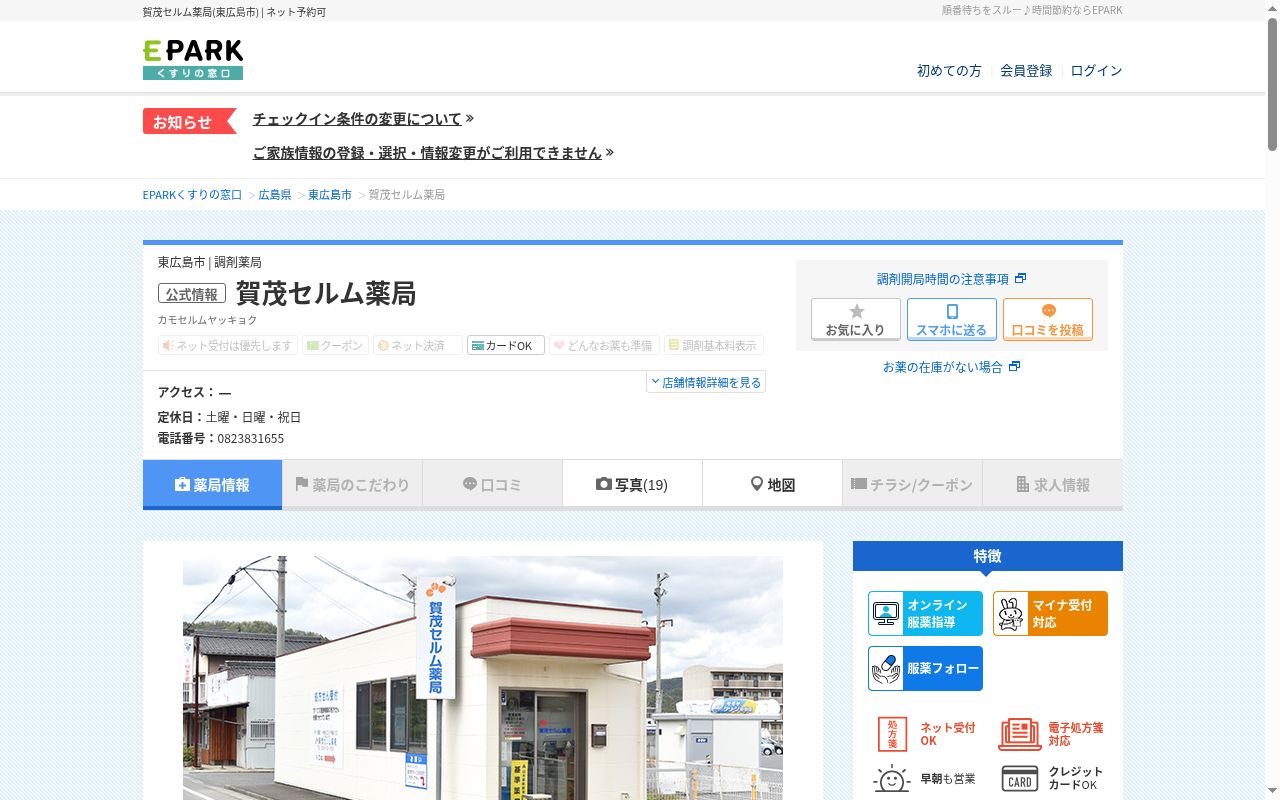Select the オンライン服薬指導 feature badge
Image resolution: width=1280 pixels, height=800 pixels.
coord(925,613)
